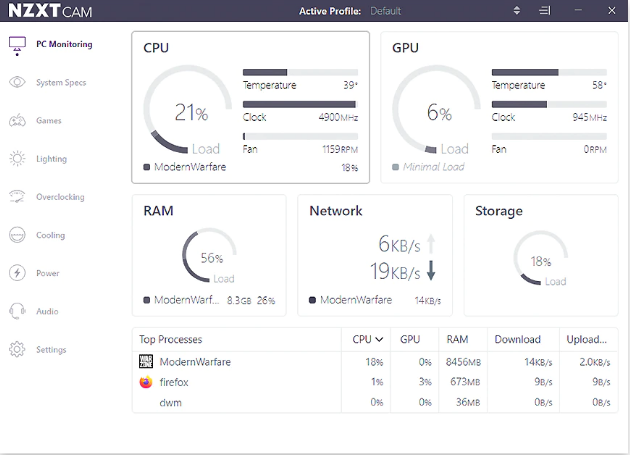
Task: Sort processes by the RAM column header
Action: click(458, 339)
